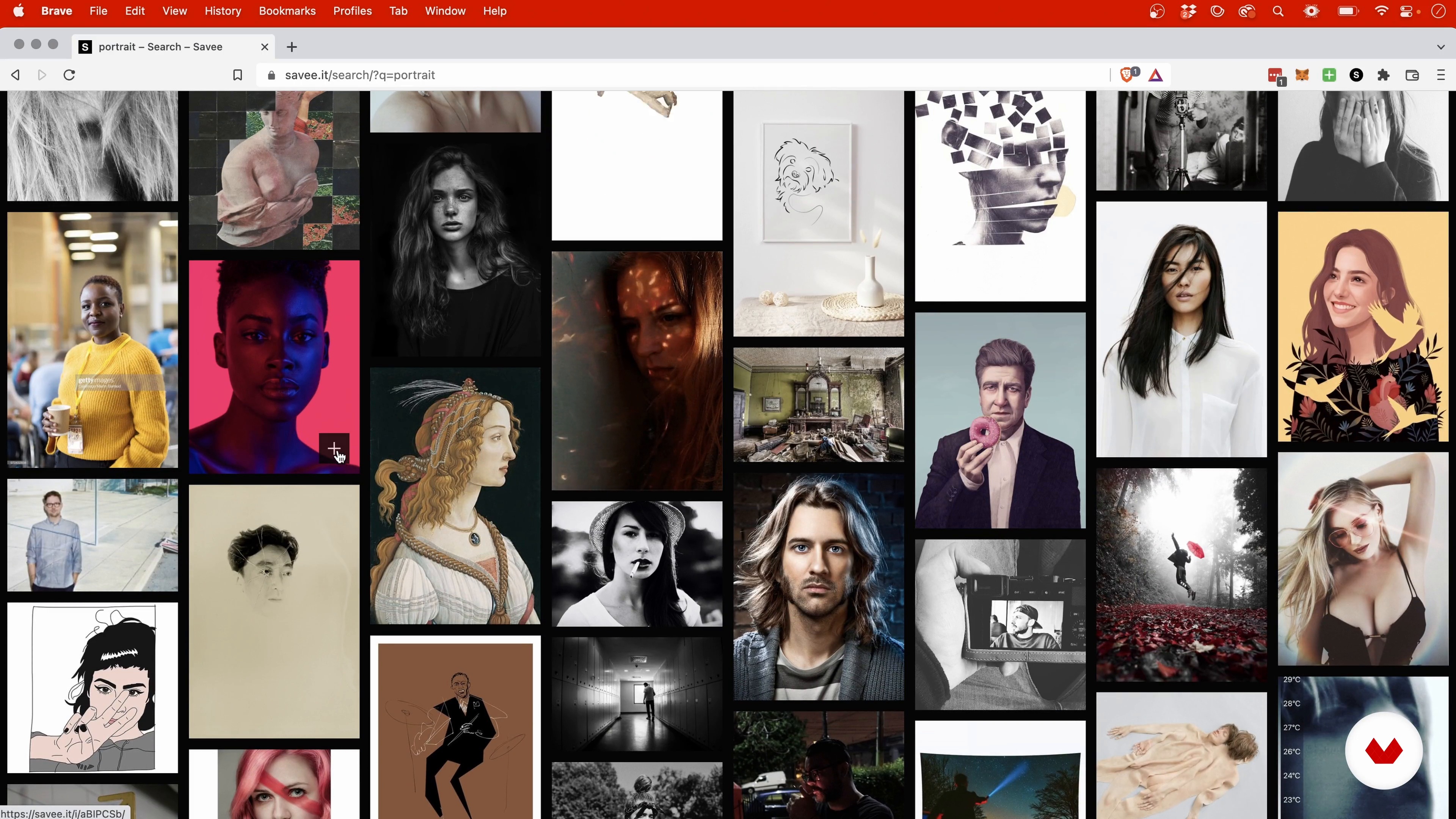Open the View menu

[x=175, y=11]
